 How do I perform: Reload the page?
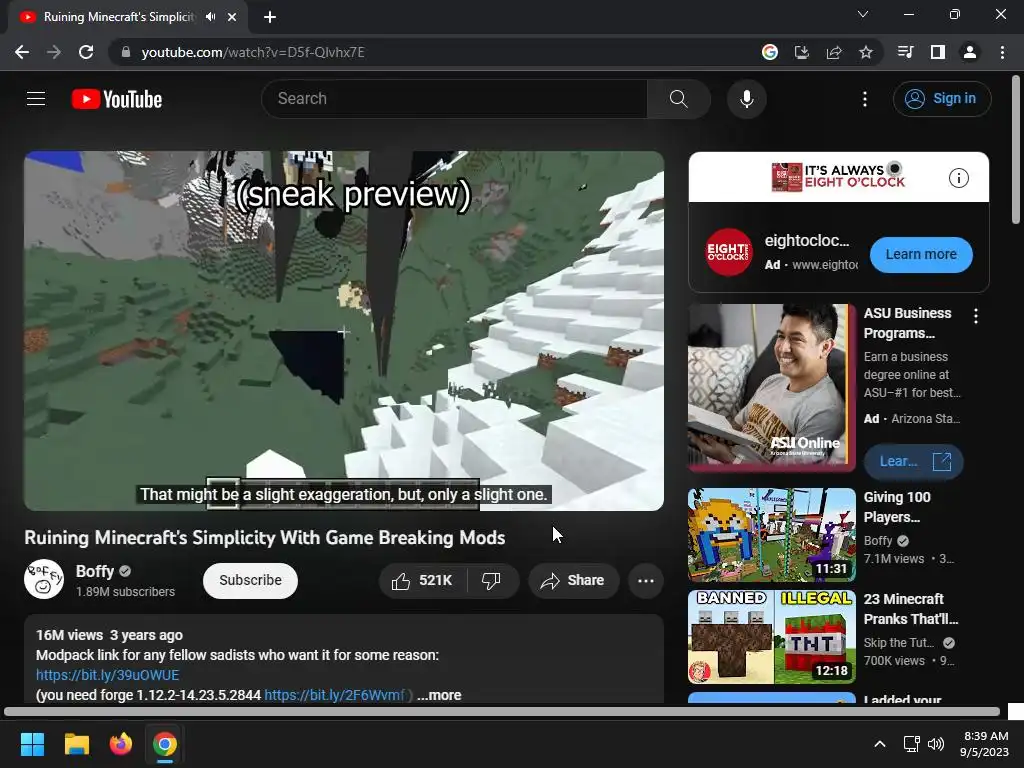pos(86,52)
